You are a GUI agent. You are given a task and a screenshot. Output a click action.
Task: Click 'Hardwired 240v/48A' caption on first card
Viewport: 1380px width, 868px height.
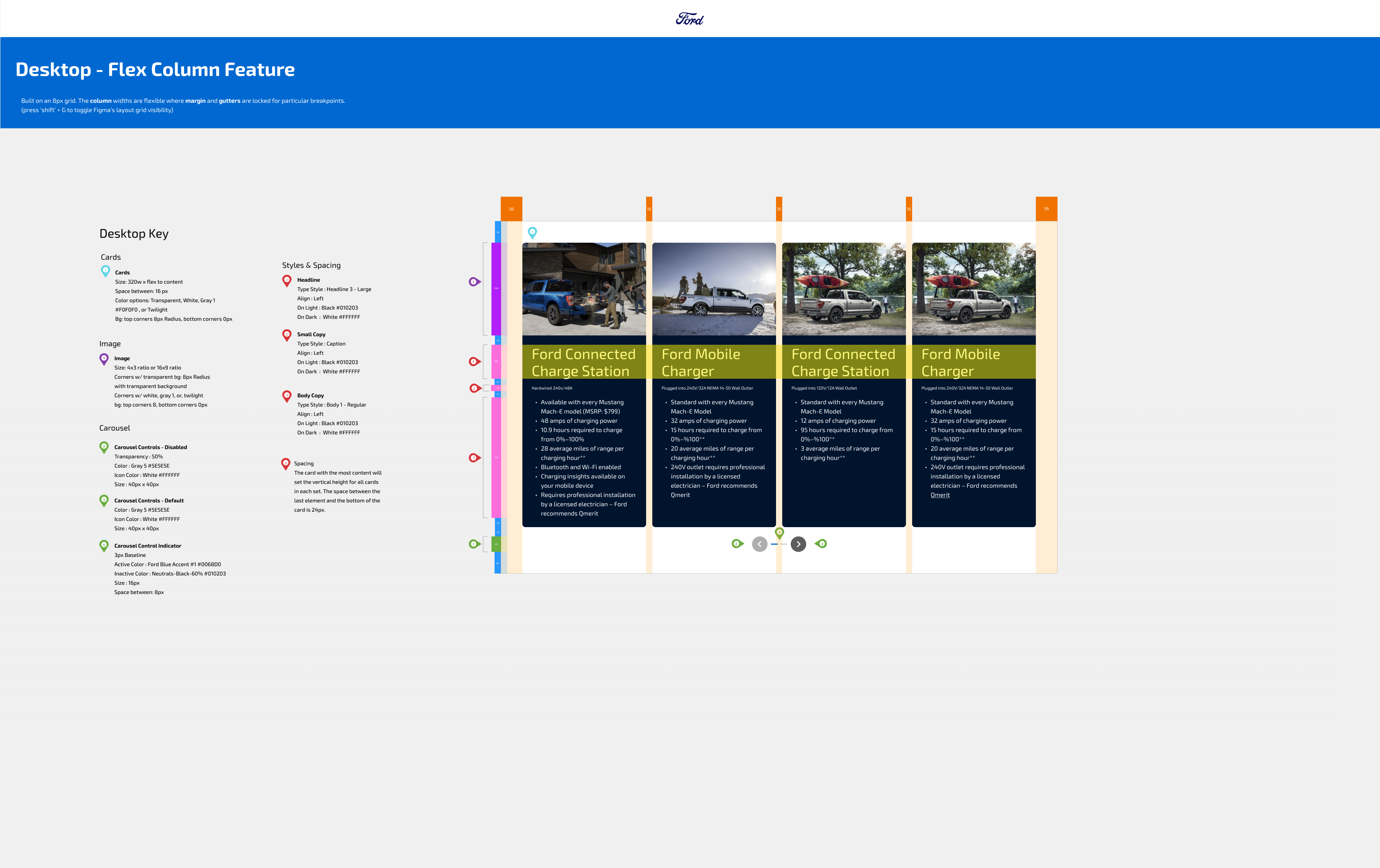pos(552,388)
